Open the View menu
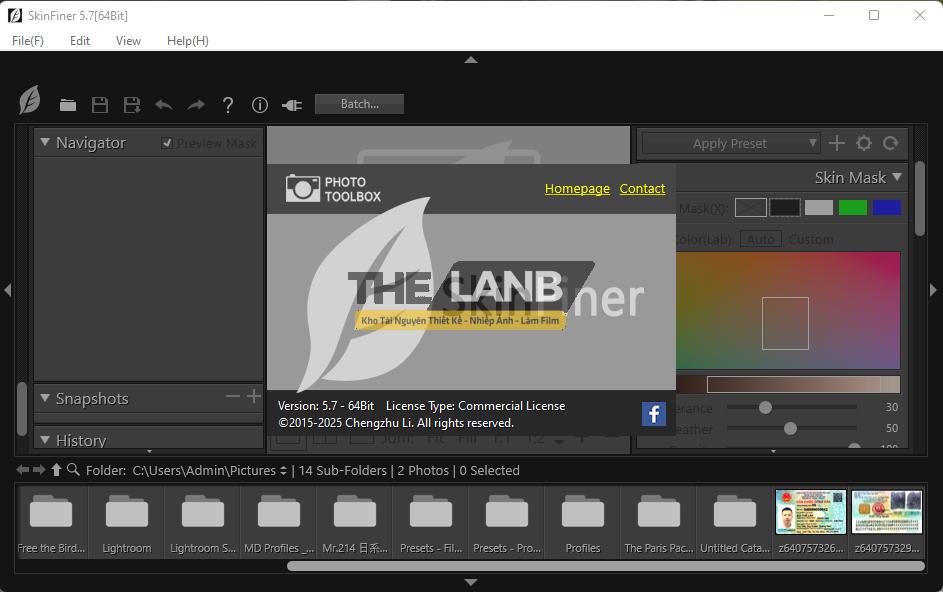 click(x=128, y=41)
